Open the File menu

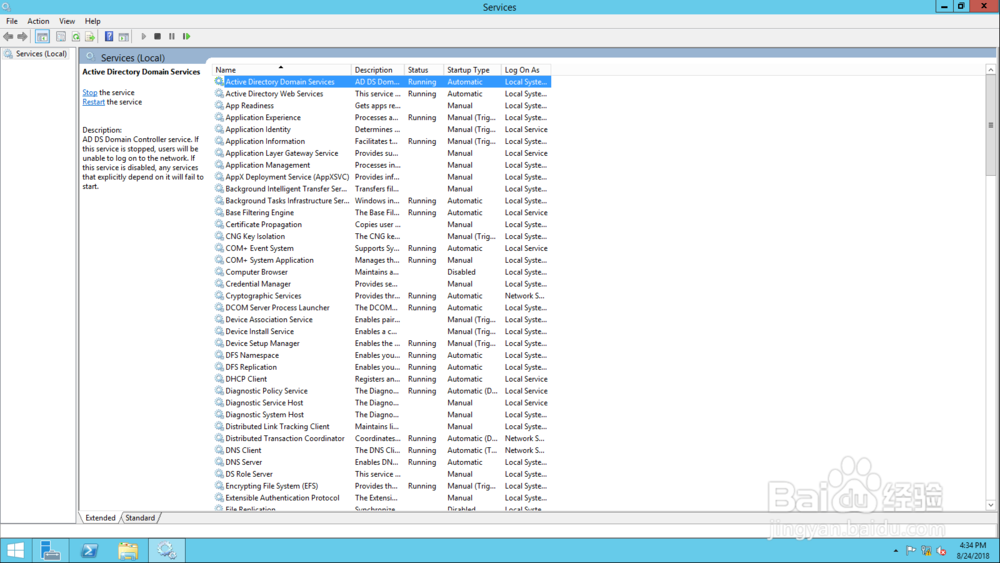pos(11,21)
